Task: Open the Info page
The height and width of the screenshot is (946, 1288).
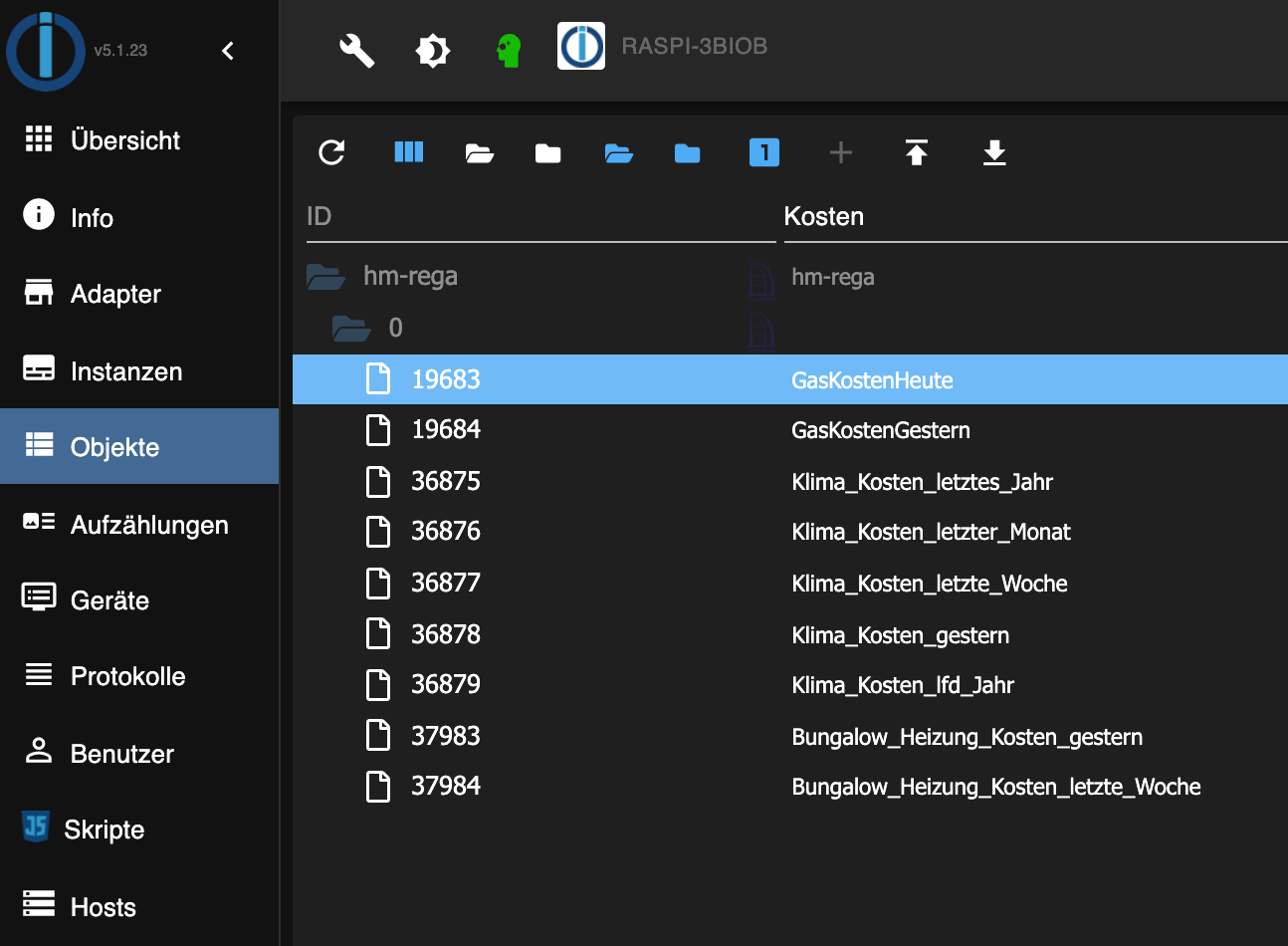Action: point(139,217)
